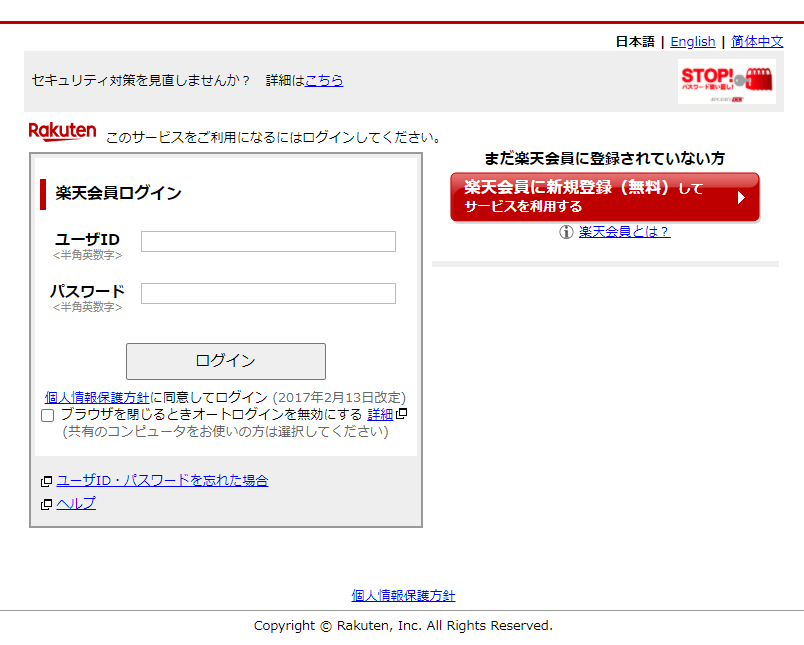Open the こちら security details link
Image resolution: width=804 pixels, height=645 pixels.
point(324,80)
